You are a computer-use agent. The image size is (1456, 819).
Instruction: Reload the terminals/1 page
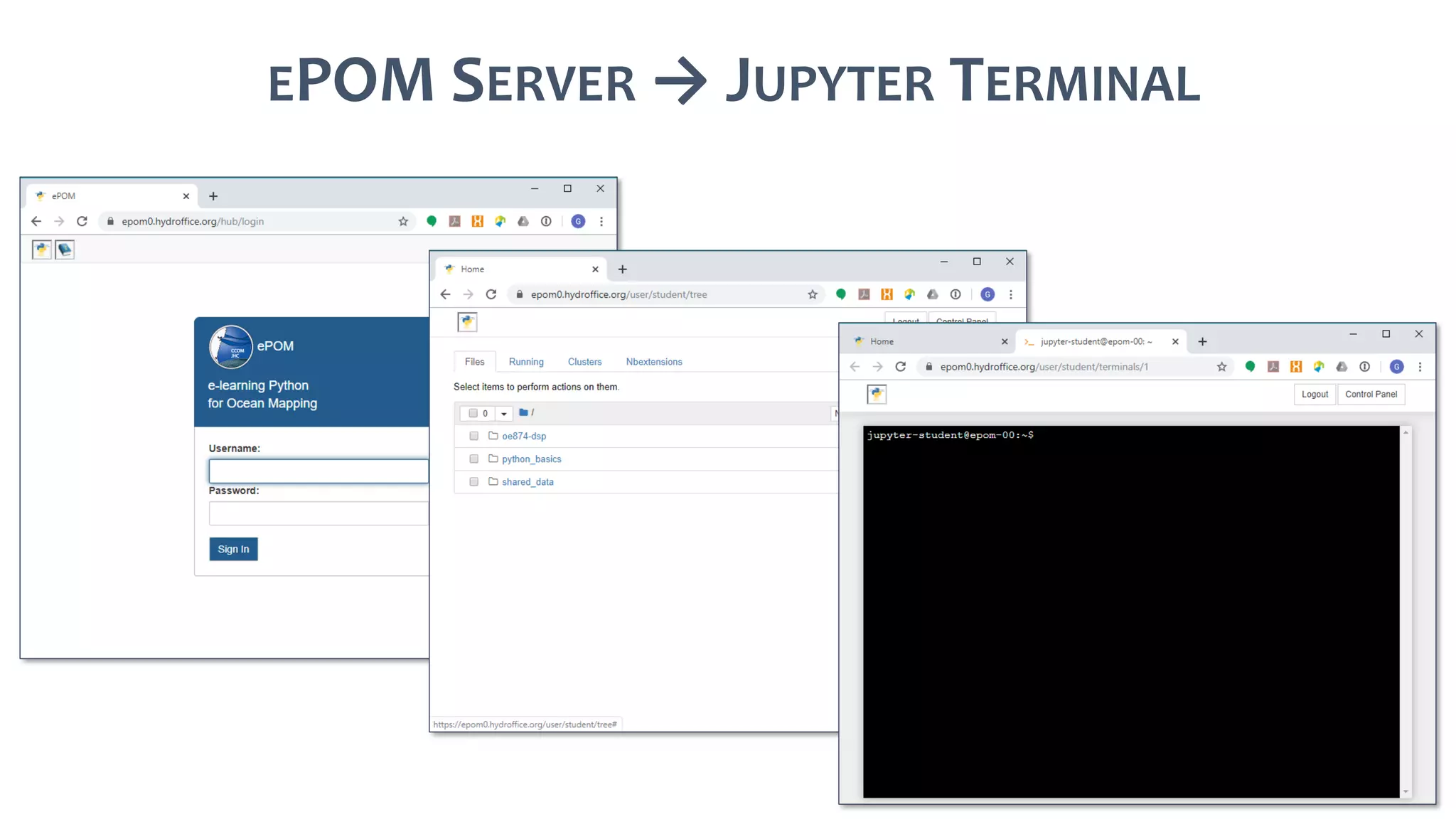coord(901,367)
